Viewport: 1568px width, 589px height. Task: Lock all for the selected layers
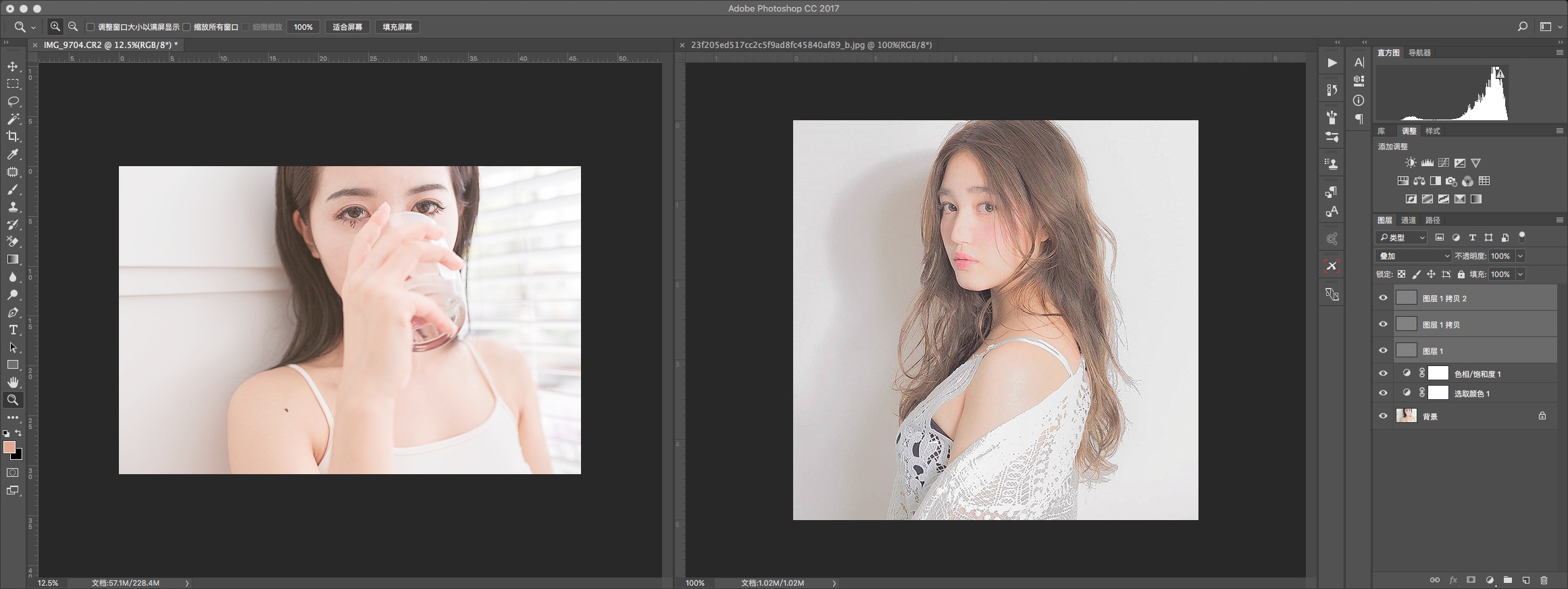pyautogui.click(x=1461, y=274)
